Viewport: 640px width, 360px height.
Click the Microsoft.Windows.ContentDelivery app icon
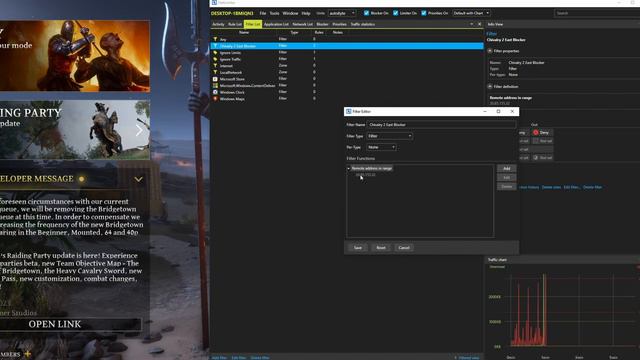215,86
